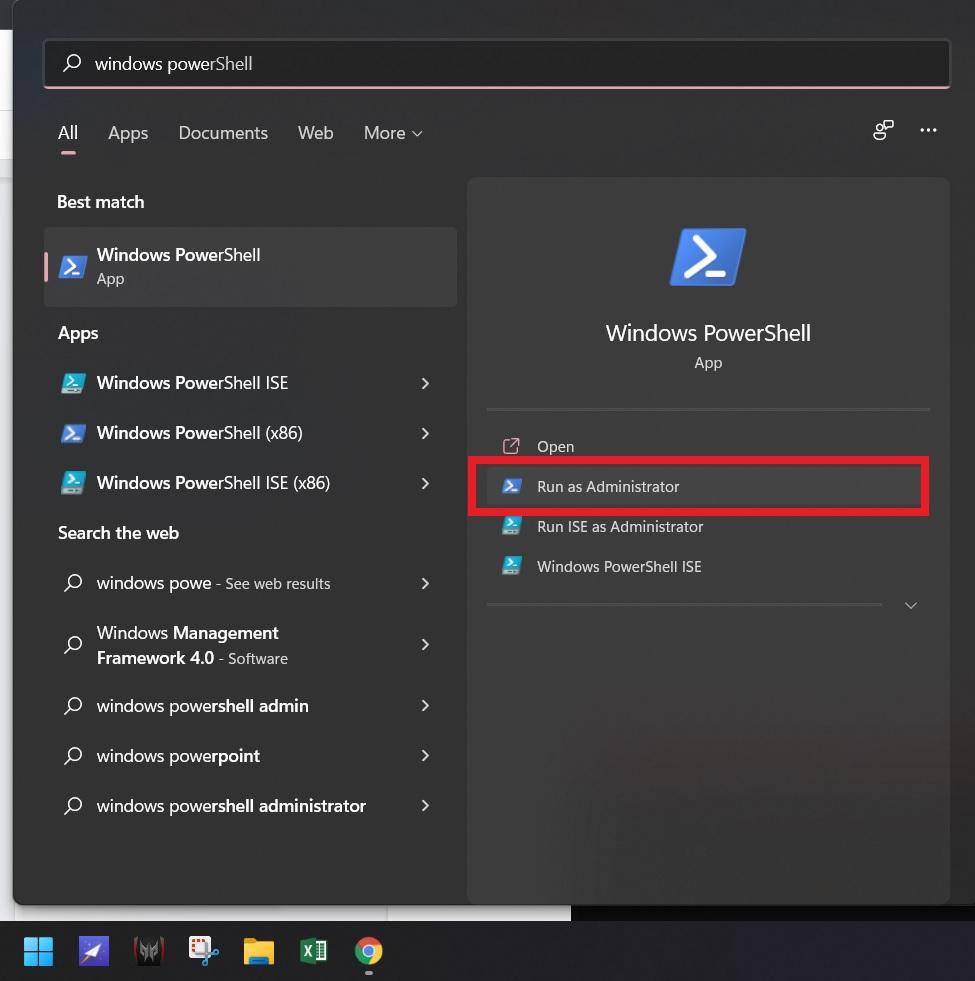
Task: Select the Web filter tab
Action: click(315, 133)
